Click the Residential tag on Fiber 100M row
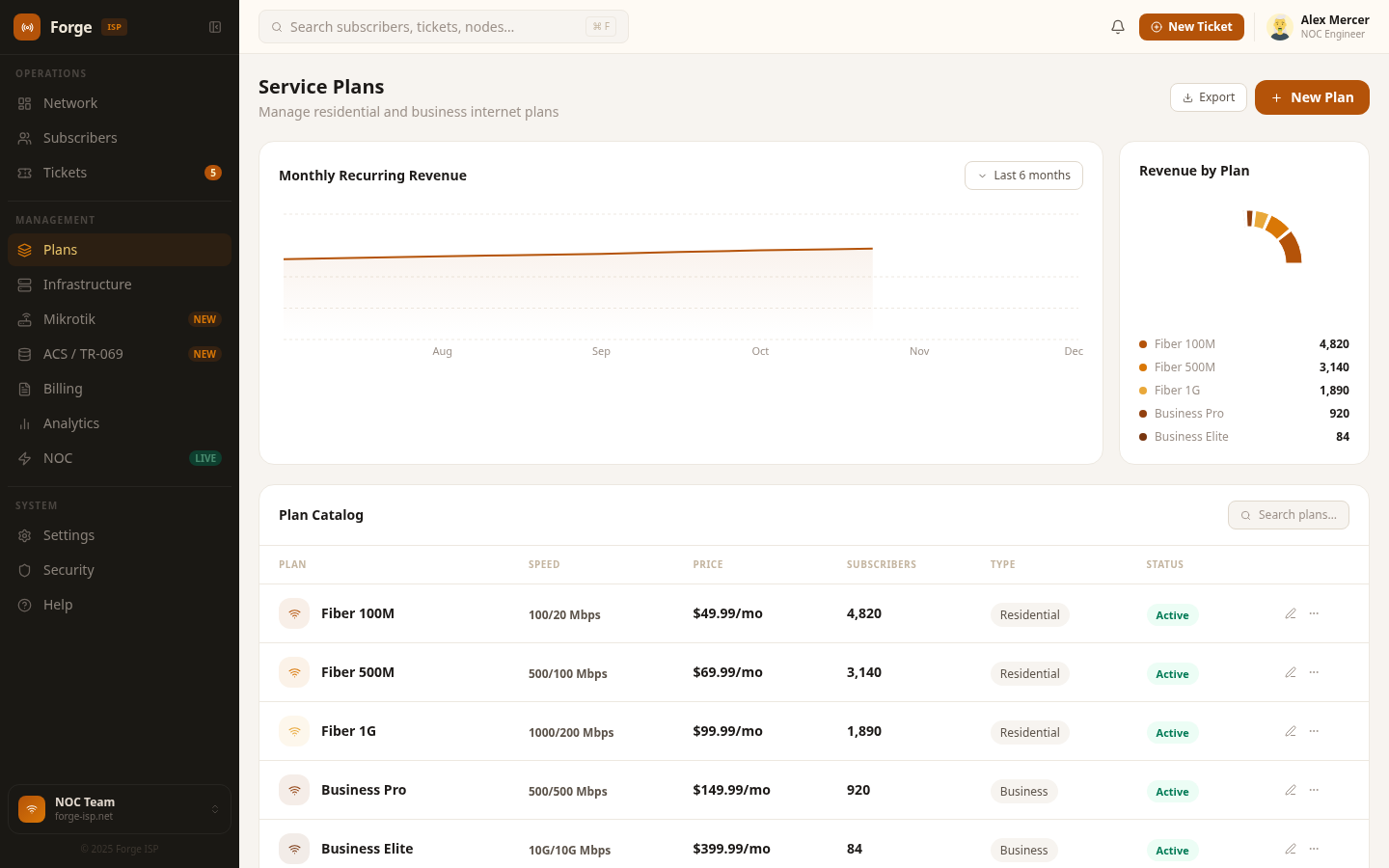Viewport: 1389px width, 868px height. tap(1030, 615)
